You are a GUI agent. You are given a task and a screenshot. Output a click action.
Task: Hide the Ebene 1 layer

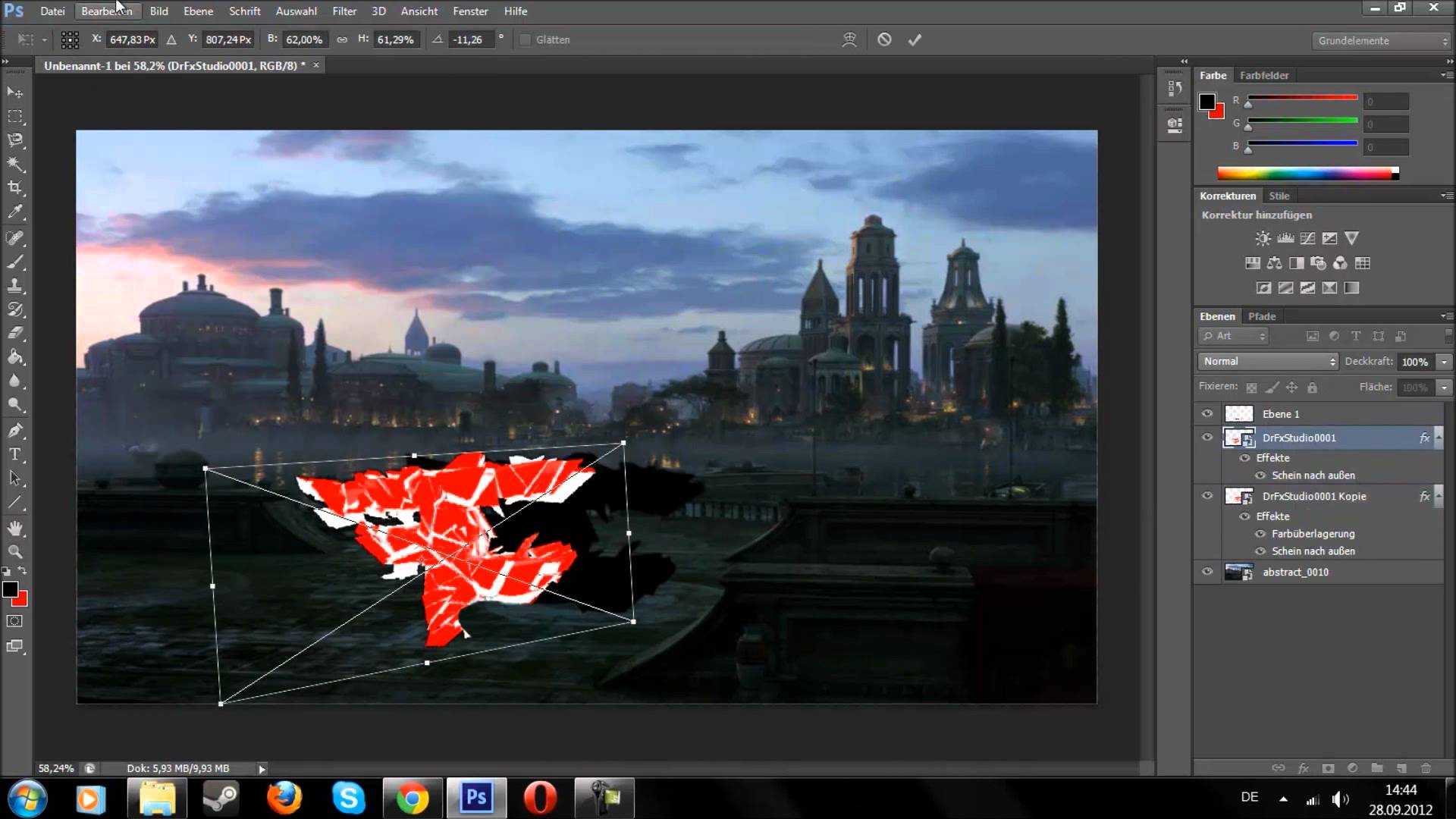point(1207,413)
